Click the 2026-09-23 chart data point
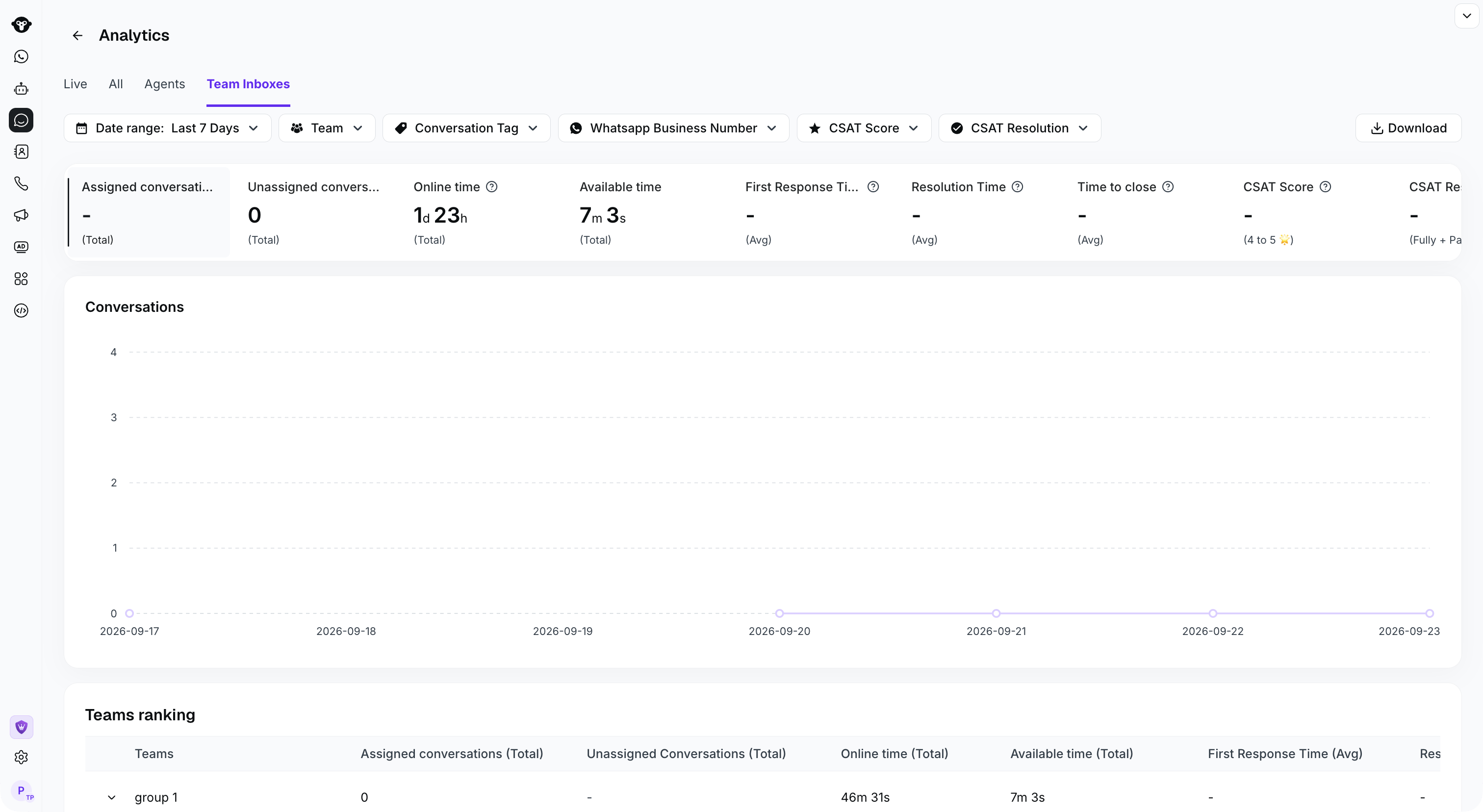 click(x=1430, y=613)
